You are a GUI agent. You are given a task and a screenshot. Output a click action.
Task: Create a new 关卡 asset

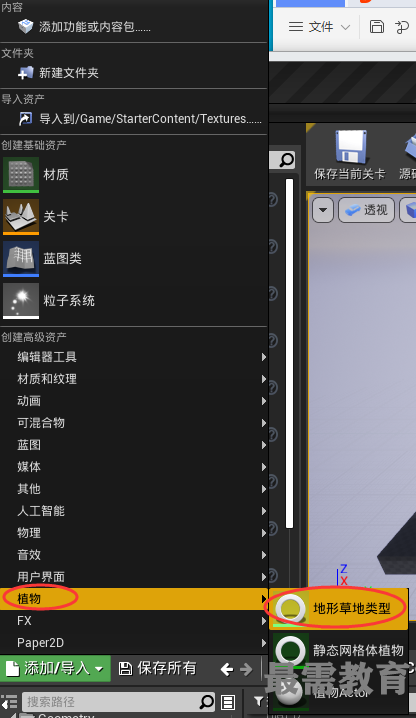click(x=133, y=217)
